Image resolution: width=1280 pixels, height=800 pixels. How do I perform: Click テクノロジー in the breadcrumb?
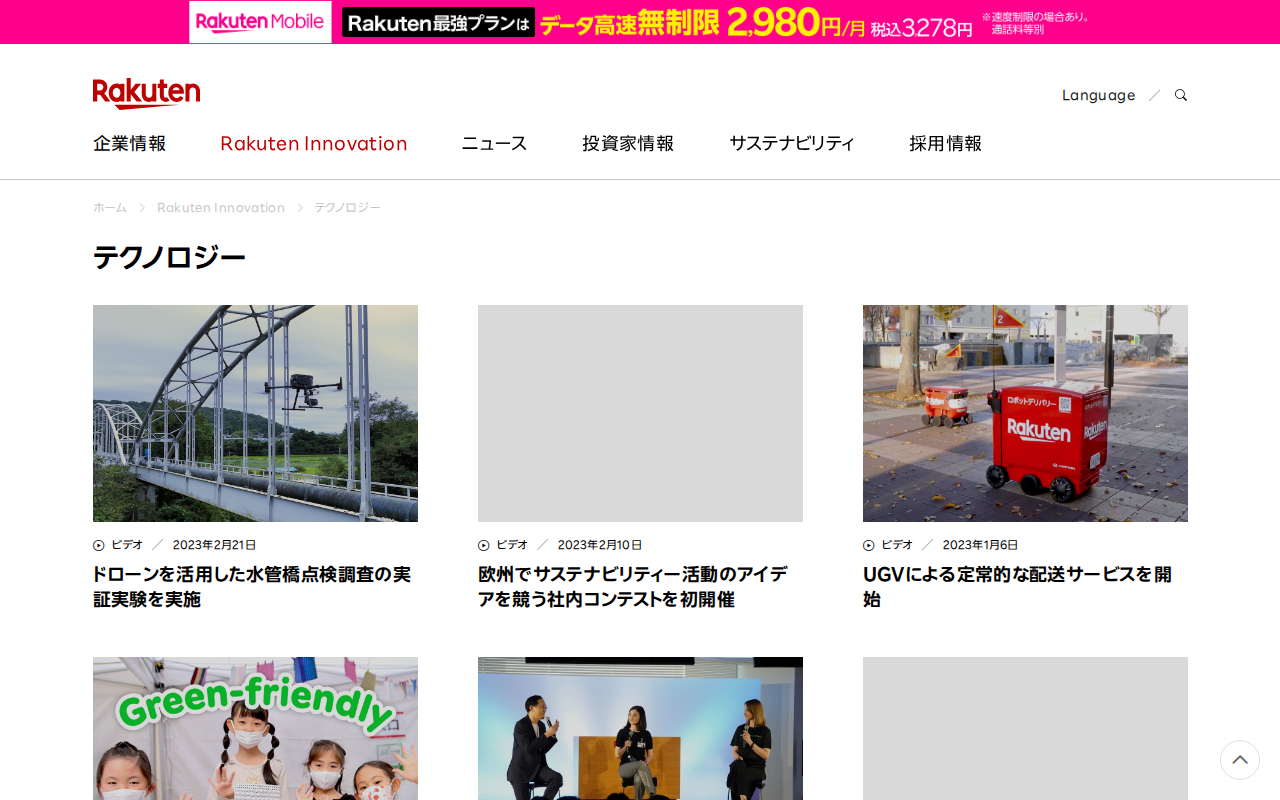(x=348, y=207)
